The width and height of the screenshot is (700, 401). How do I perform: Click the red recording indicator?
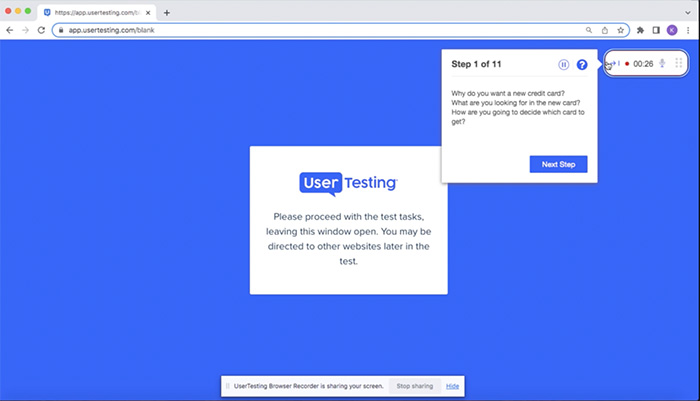(x=627, y=64)
